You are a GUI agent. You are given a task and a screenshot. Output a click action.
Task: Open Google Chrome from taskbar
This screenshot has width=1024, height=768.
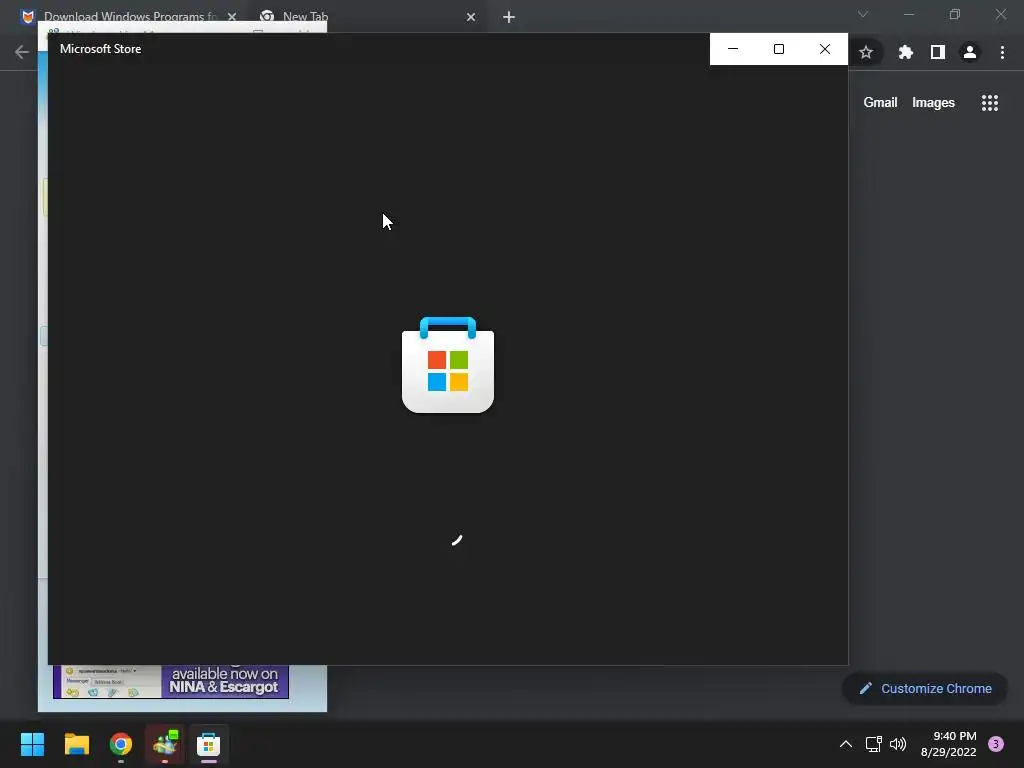[x=121, y=744]
